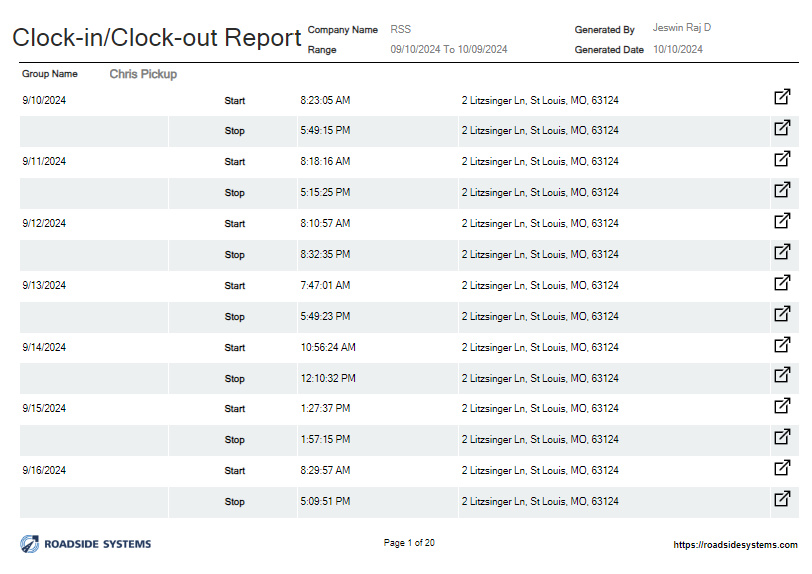The height and width of the screenshot is (574, 812).
Task: Click the address in the 12:10:32 PM row
Action: pos(540,379)
